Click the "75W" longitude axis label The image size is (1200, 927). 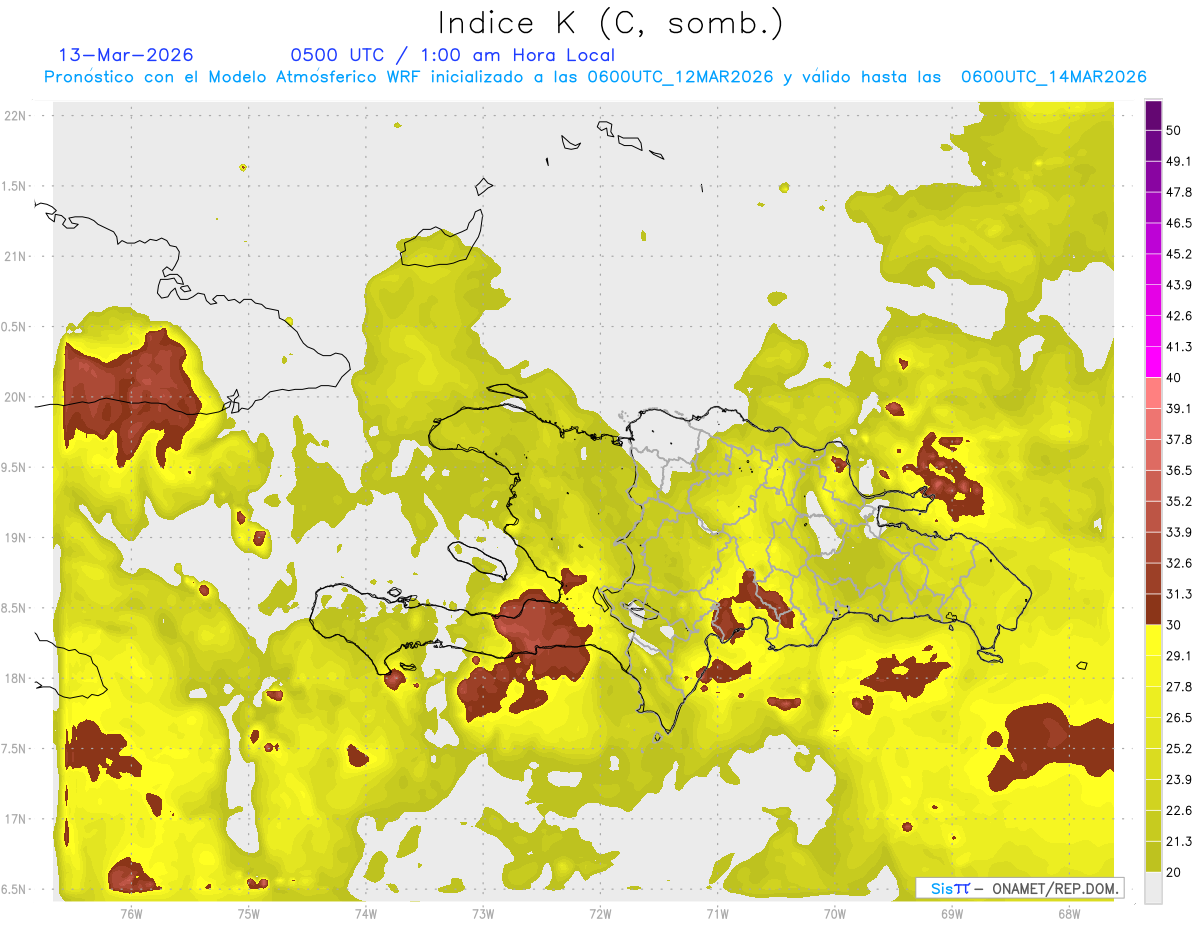point(248,913)
